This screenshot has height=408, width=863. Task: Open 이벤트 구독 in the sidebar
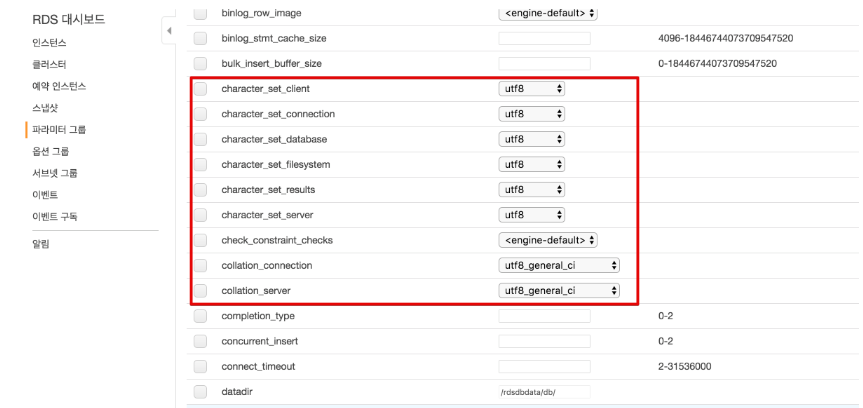54,217
